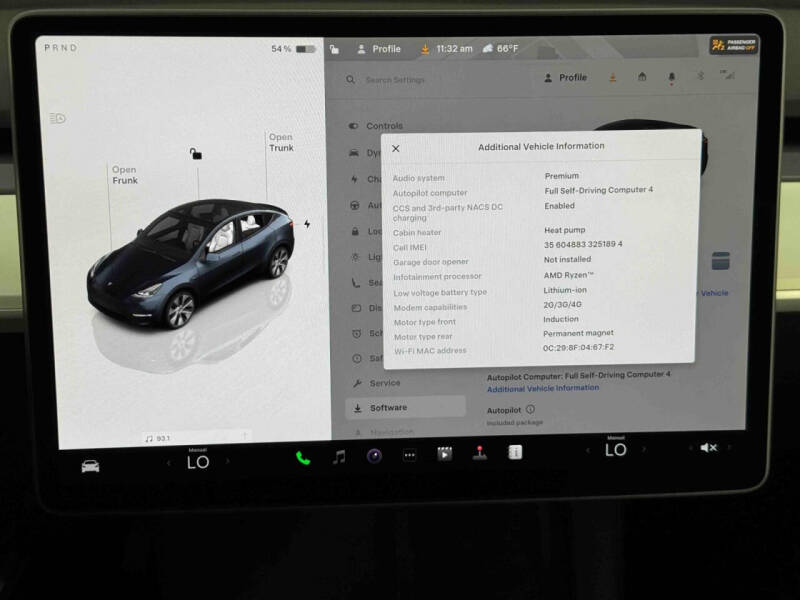Tap the PRND gear indicator

(61, 47)
